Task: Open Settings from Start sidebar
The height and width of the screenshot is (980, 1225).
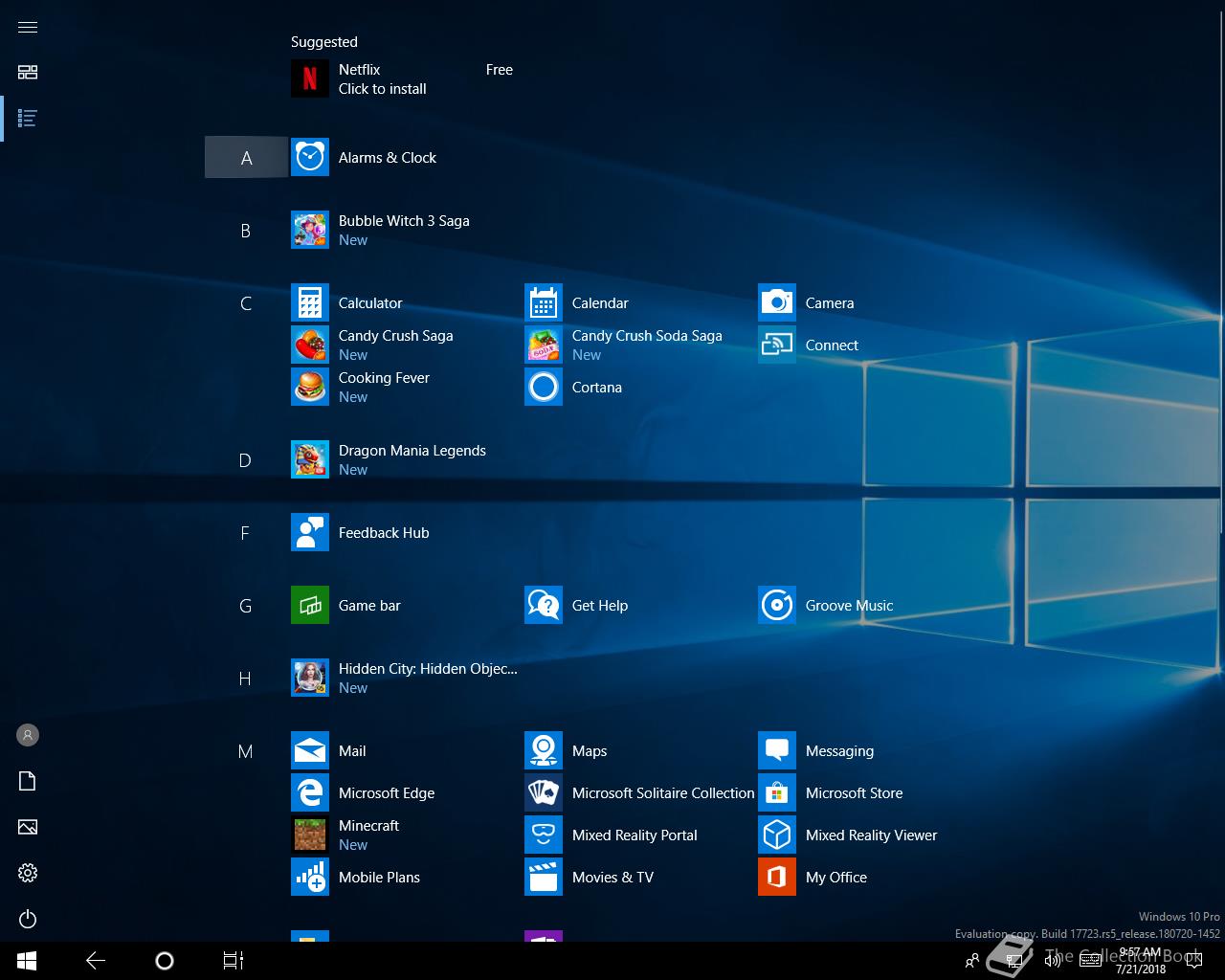Action: (28, 873)
